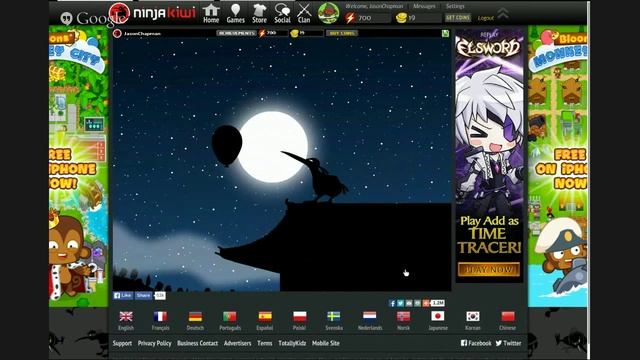
Task: Open the Privacy Policy footer link
Action: 154,343
